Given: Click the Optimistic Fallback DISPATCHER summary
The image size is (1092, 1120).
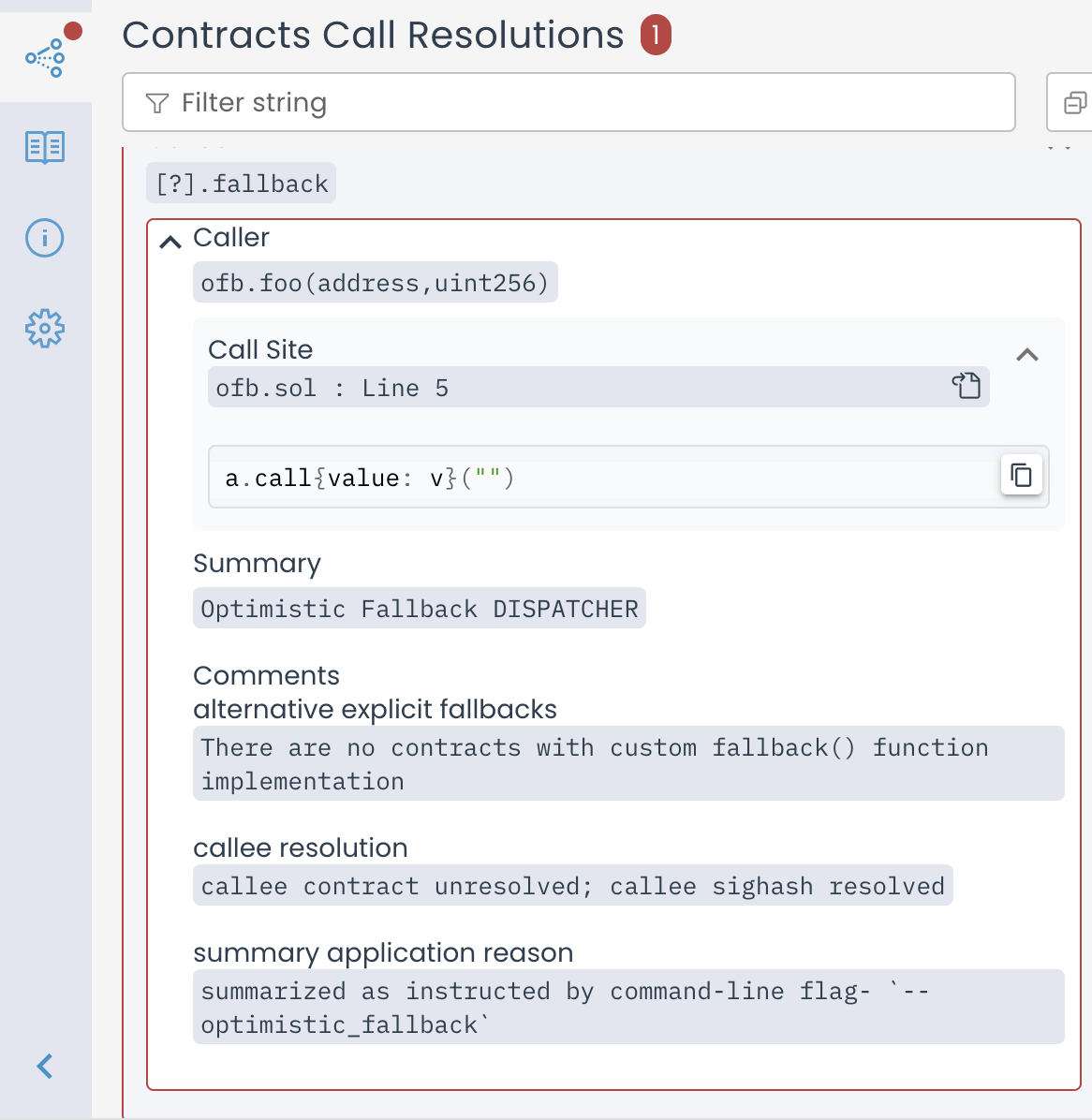Looking at the screenshot, I should [x=419, y=609].
